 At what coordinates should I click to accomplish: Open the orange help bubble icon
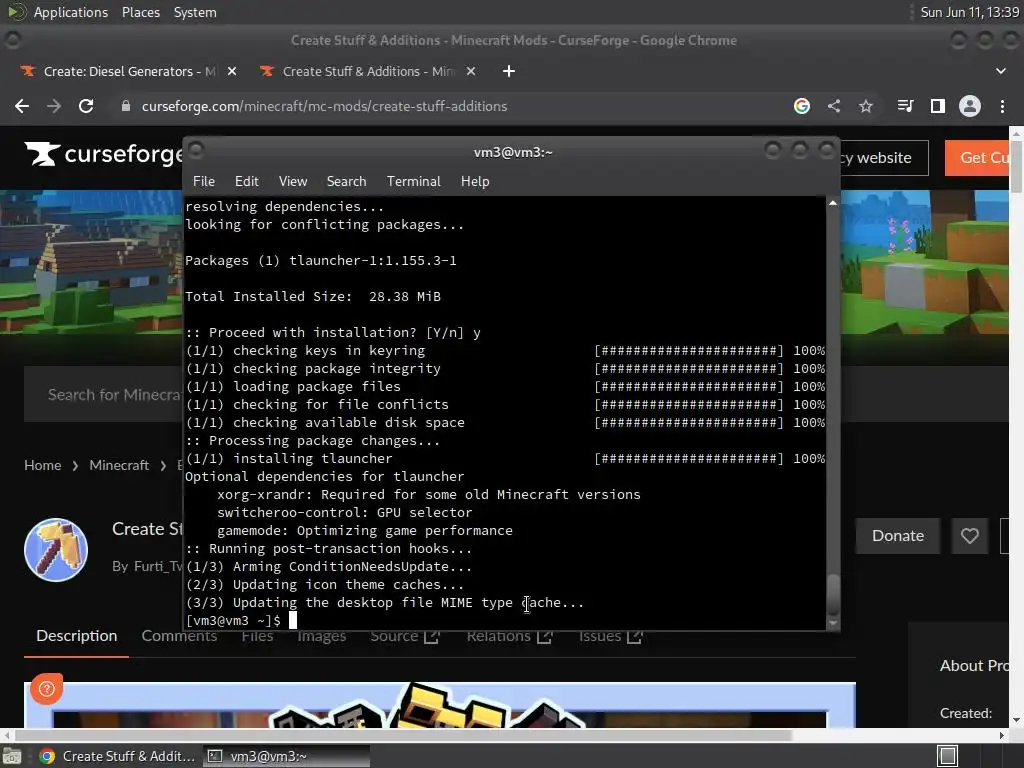click(x=46, y=688)
